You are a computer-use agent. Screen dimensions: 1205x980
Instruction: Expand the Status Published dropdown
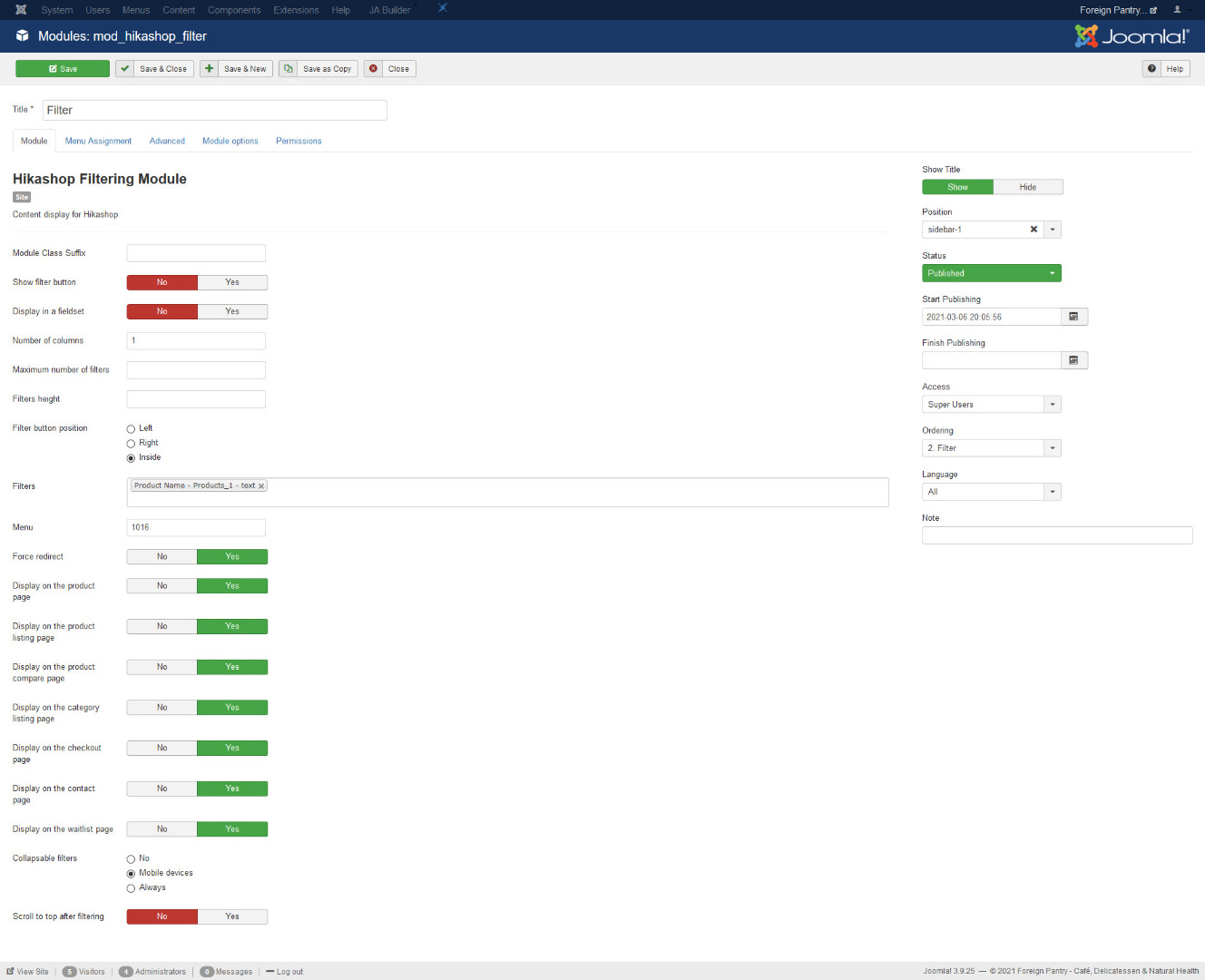pyautogui.click(x=991, y=273)
